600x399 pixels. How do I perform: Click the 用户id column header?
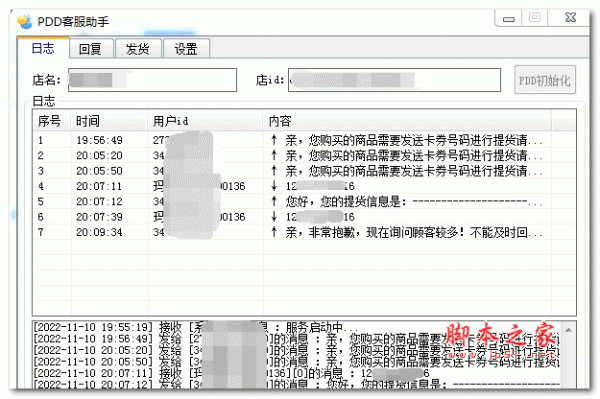coord(205,121)
